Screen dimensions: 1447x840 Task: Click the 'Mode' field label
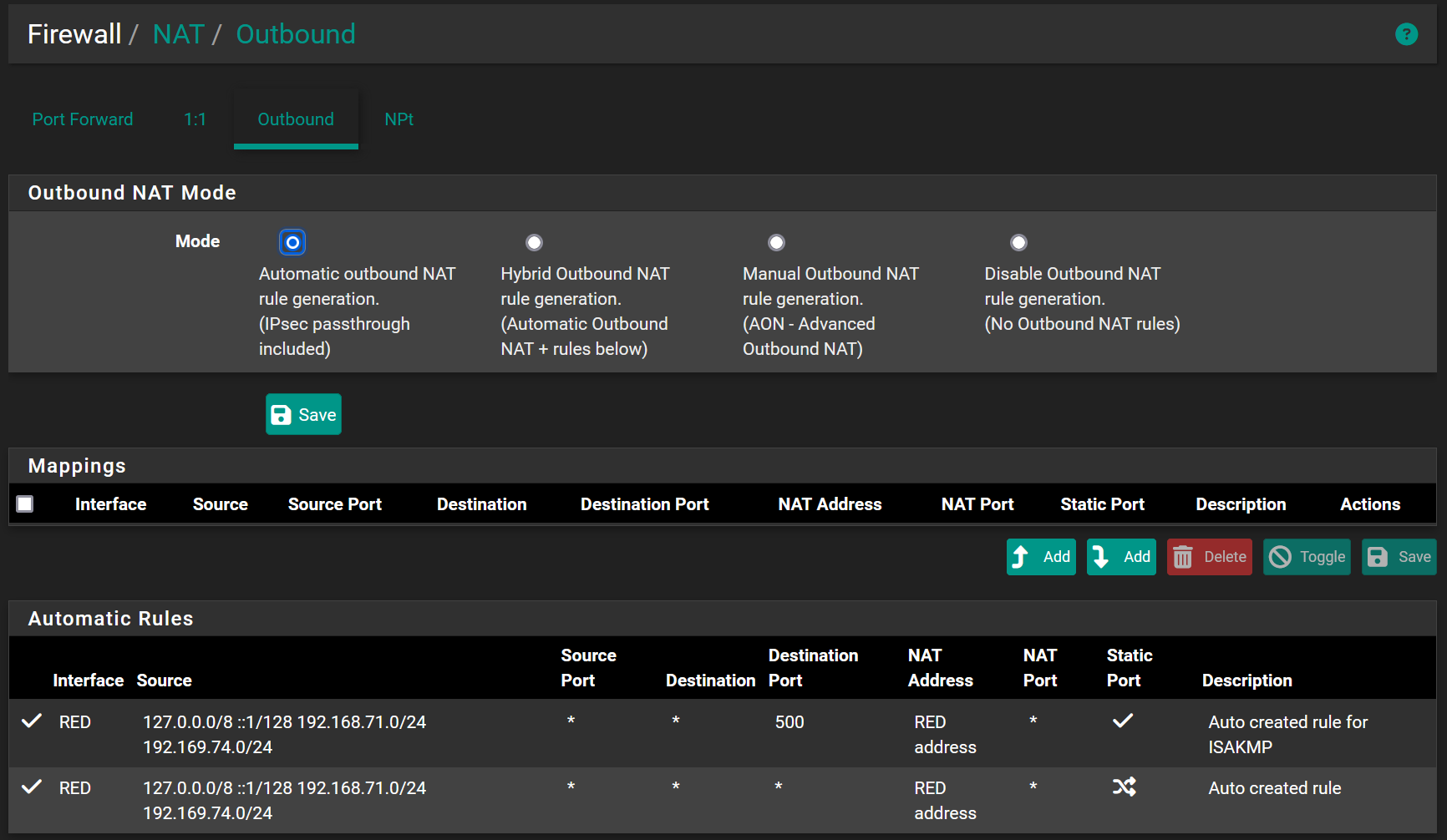[197, 241]
